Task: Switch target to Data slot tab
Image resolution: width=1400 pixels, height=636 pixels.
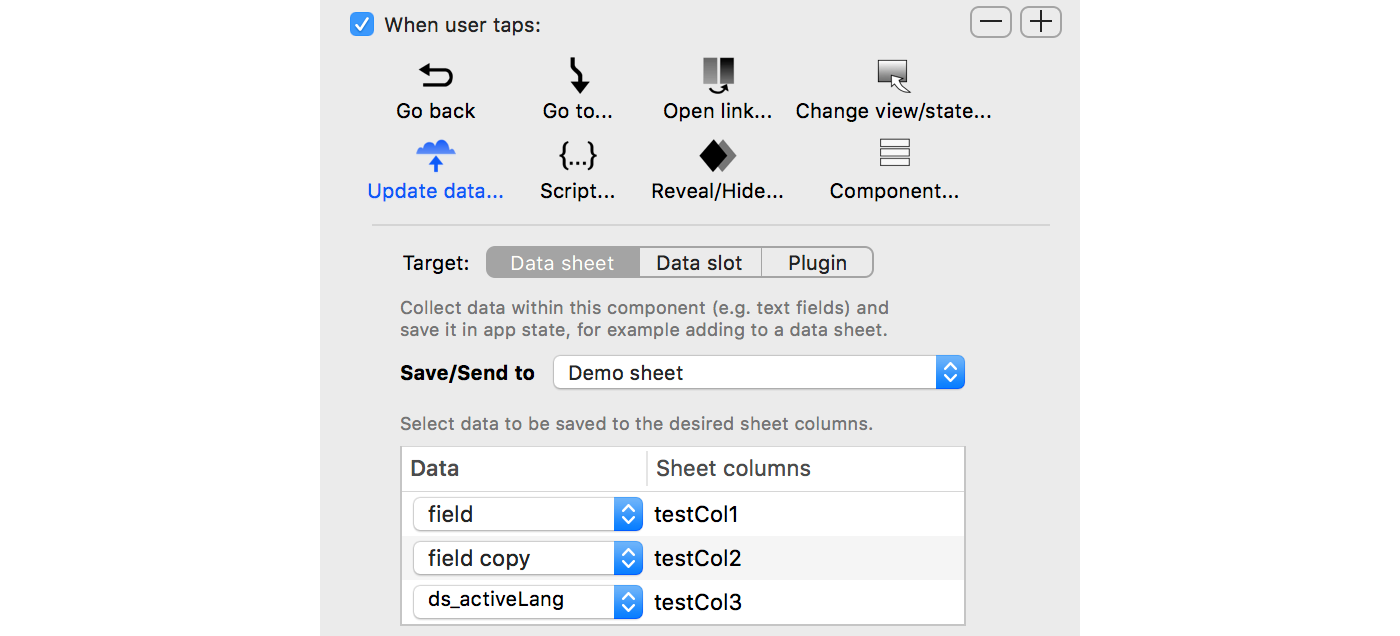Action: pyautogui.click(x=699, y=263)
